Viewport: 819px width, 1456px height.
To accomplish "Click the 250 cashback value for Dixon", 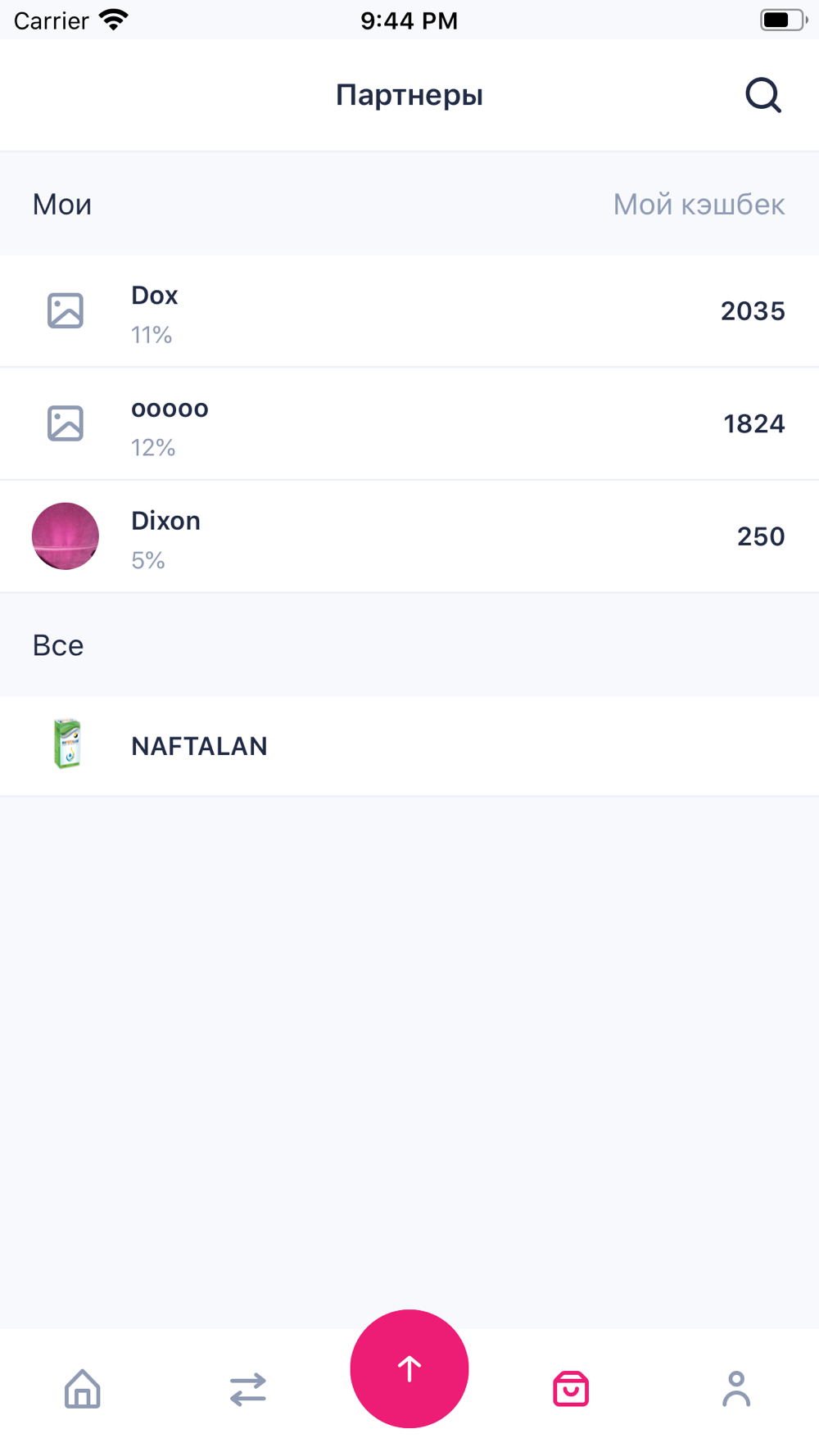I will (761, 536).
